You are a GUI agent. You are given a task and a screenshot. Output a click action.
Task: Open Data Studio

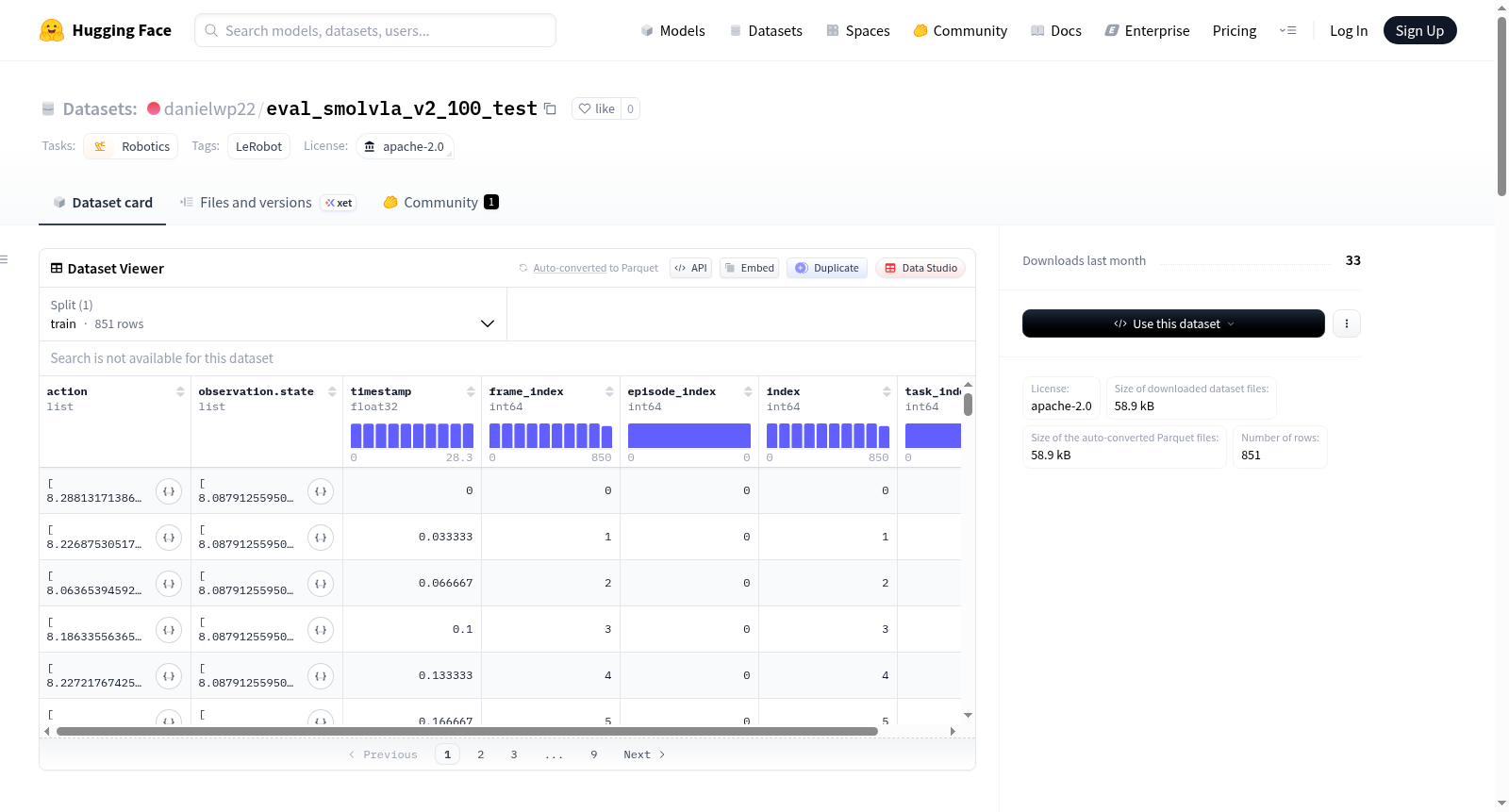point(920,268)
